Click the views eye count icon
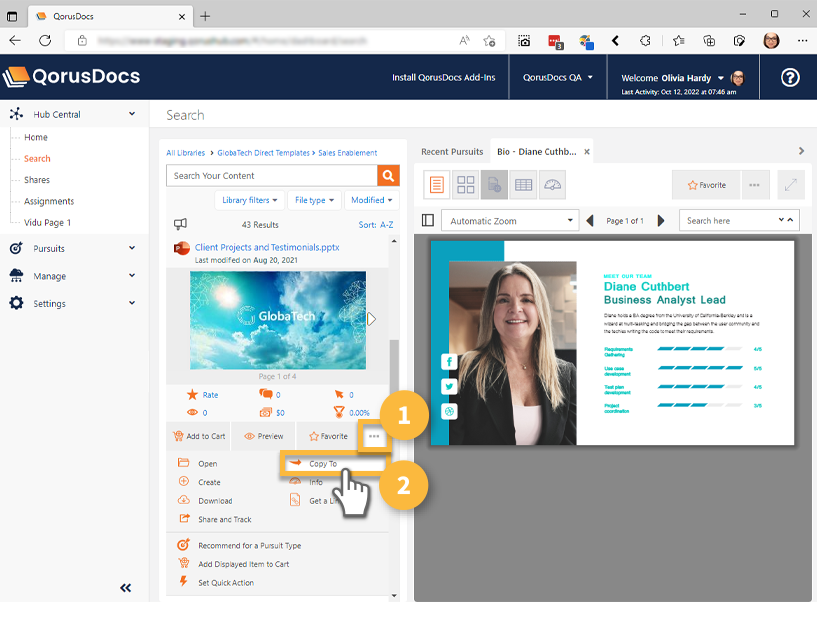Viewport: 817px width, 618px height. point(192,412)
